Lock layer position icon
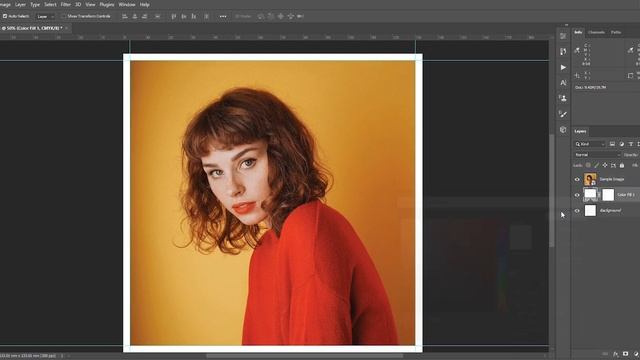Screen dimensions: 640x360 (605, 165)
